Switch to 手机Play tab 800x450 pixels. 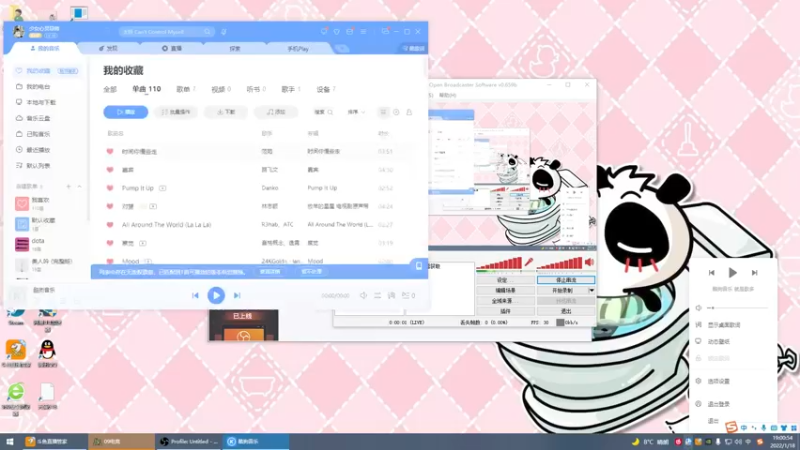click(298, 49)
